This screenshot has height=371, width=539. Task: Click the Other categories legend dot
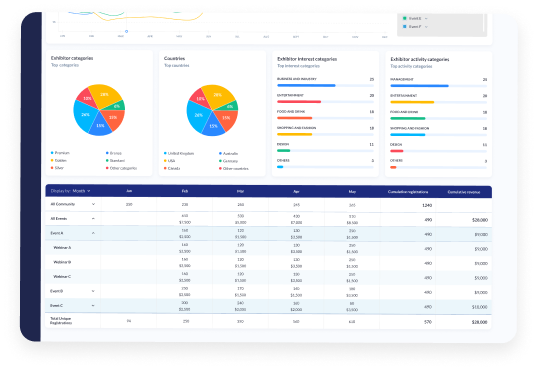(x=107, y=168)
